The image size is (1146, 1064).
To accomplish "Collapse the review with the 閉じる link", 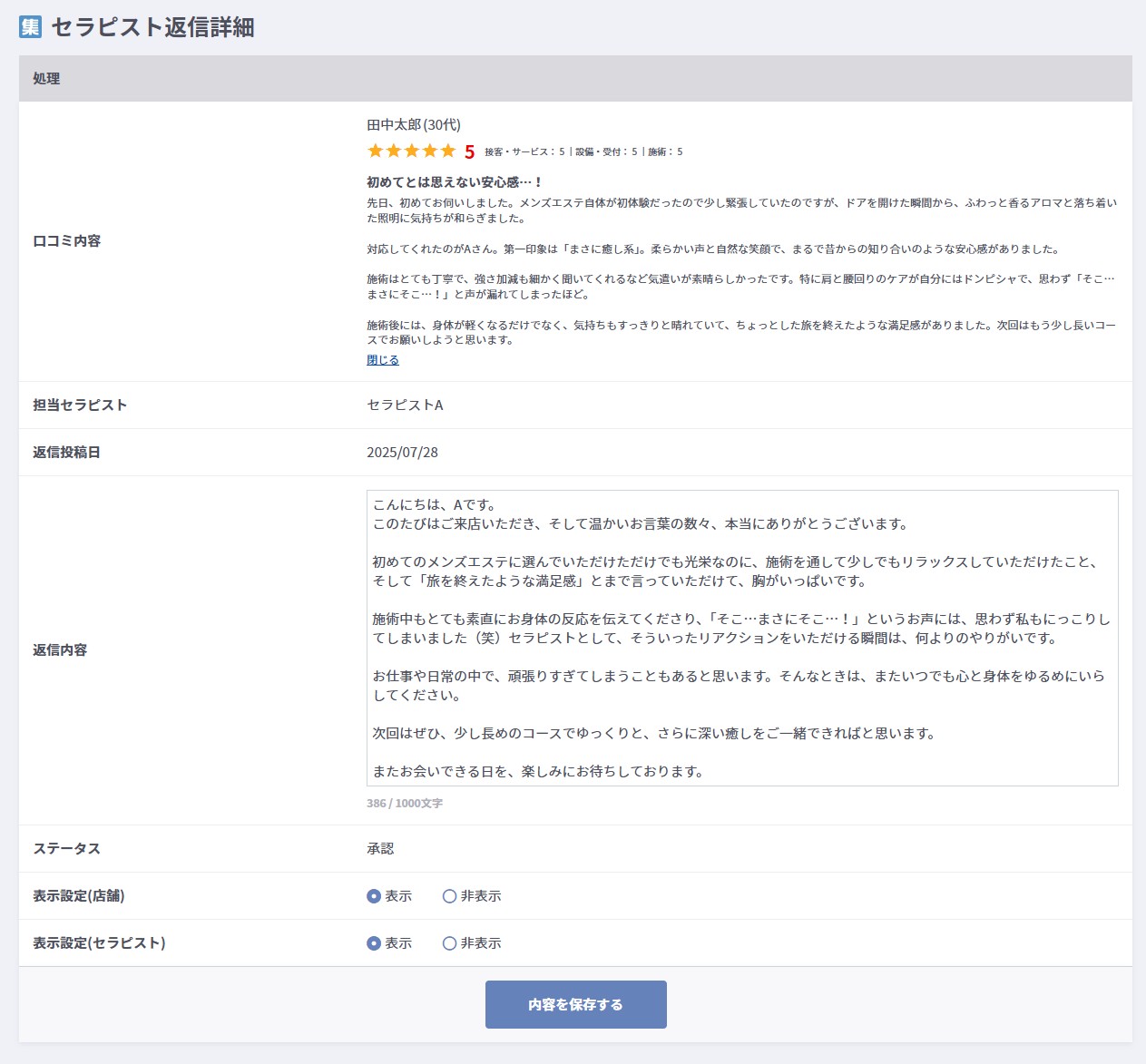I will pyautogui.click(x=382, y=360).
